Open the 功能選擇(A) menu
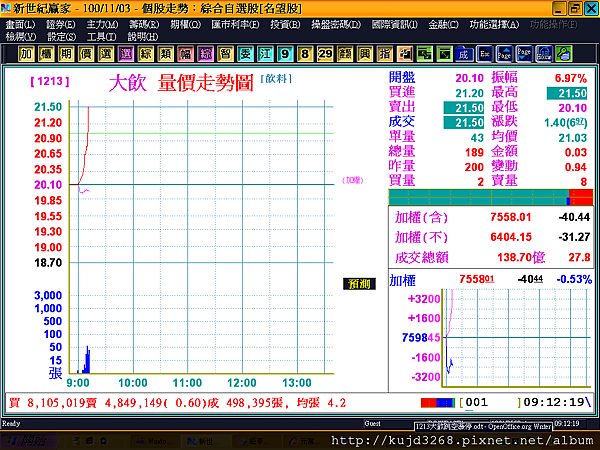The image size is (600, 450). [x=494, y=25]
